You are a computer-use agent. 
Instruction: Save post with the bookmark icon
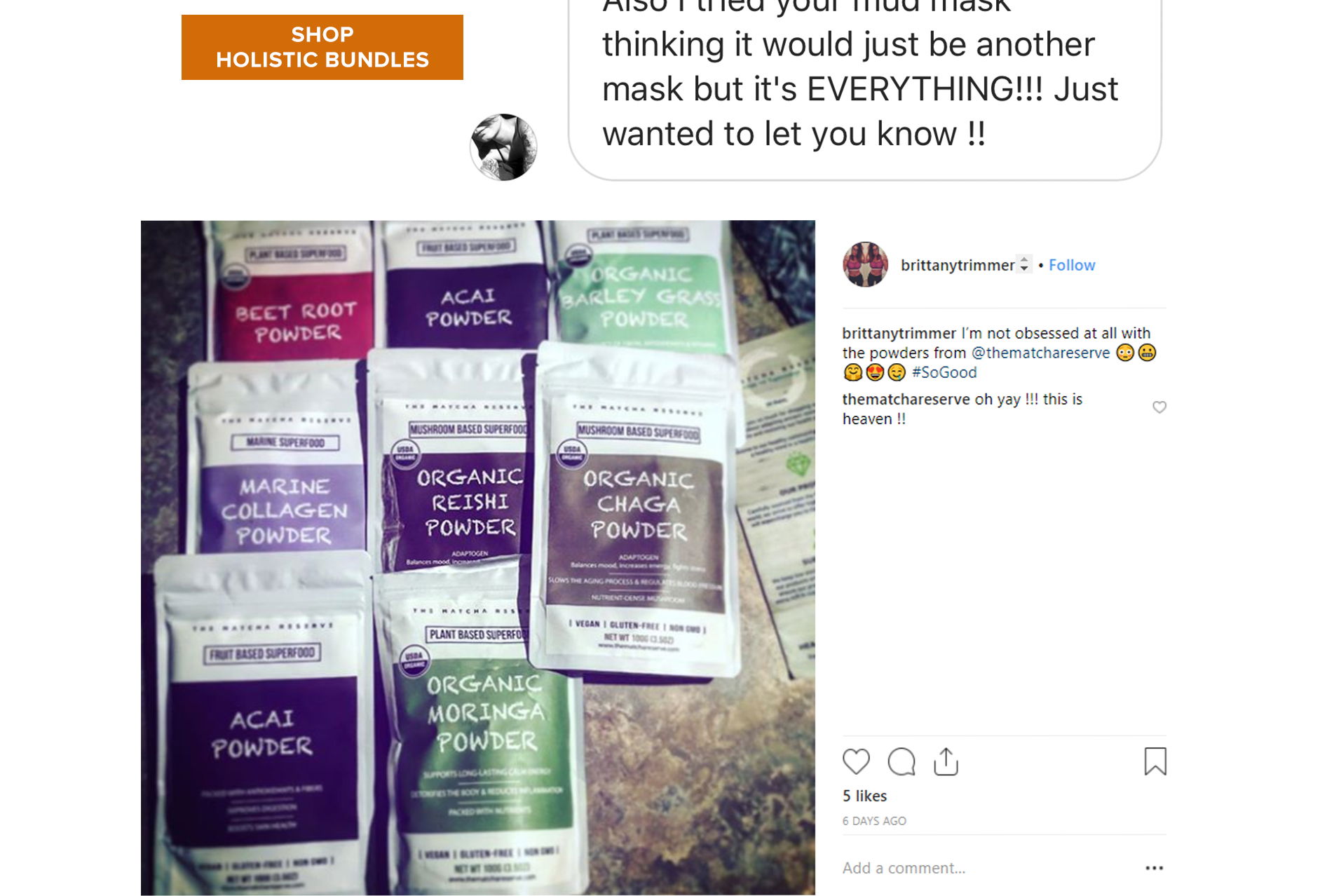(1155, 761)
